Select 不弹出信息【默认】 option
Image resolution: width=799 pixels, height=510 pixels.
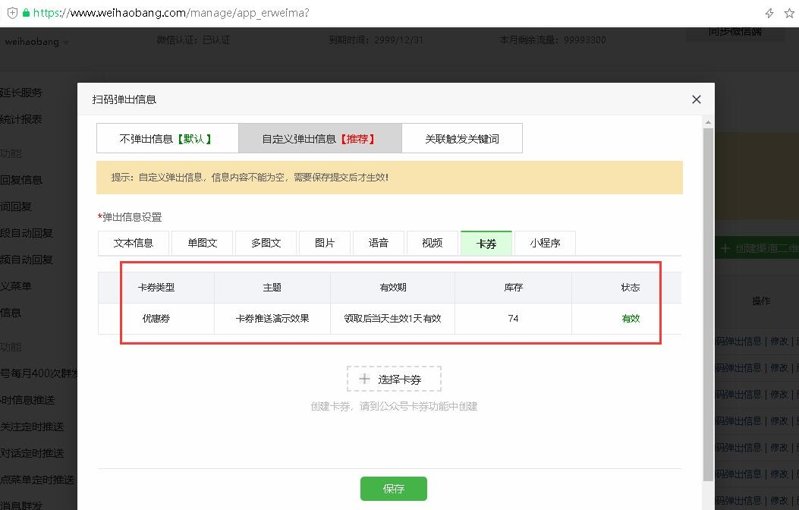167,138
